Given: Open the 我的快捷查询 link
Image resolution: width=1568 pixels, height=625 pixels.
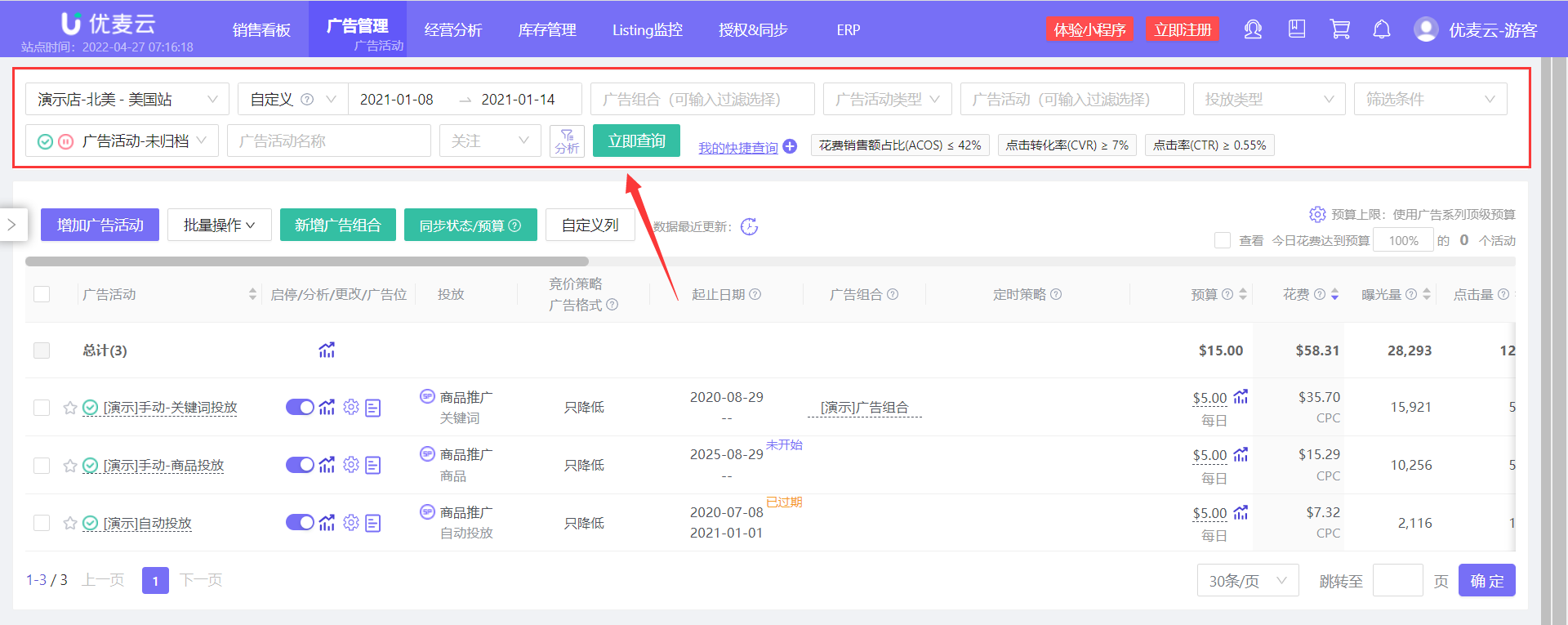Looking at the screenshot, I should [738, 148].
